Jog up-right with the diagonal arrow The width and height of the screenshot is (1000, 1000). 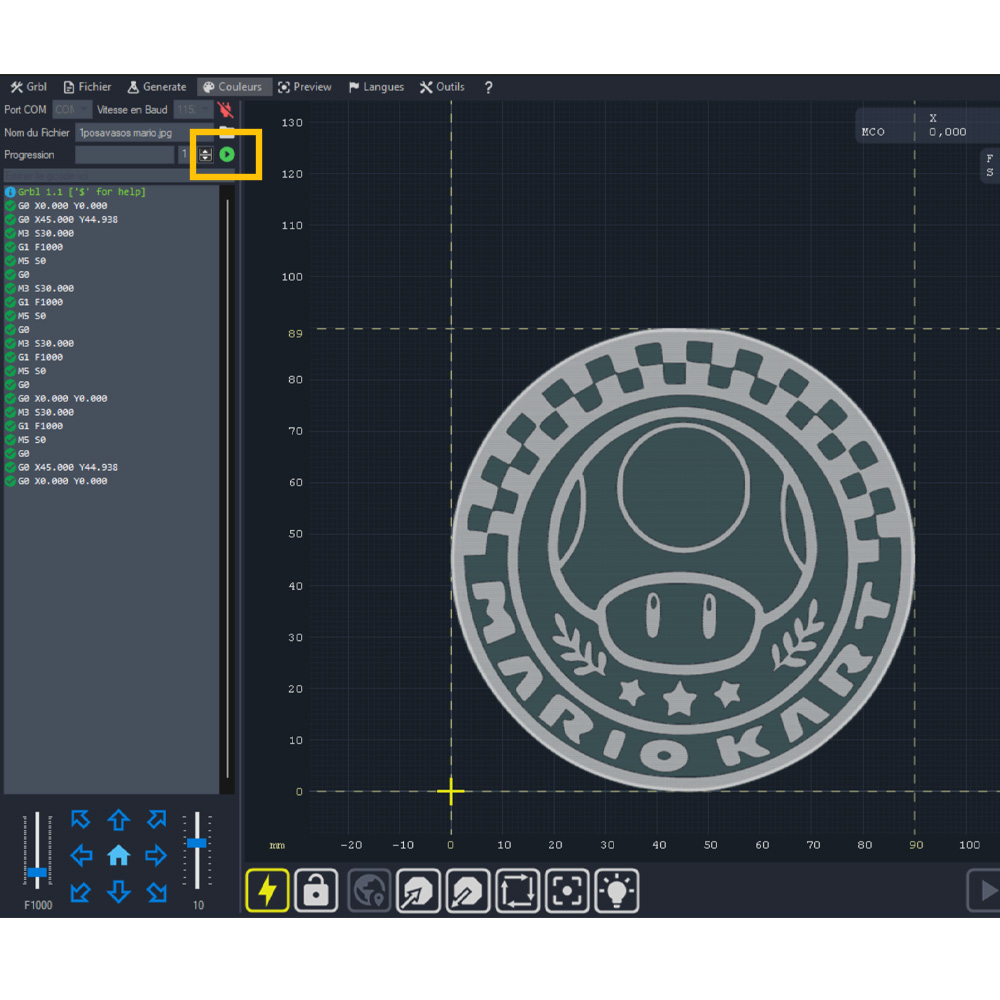click(x=156, y=819)
